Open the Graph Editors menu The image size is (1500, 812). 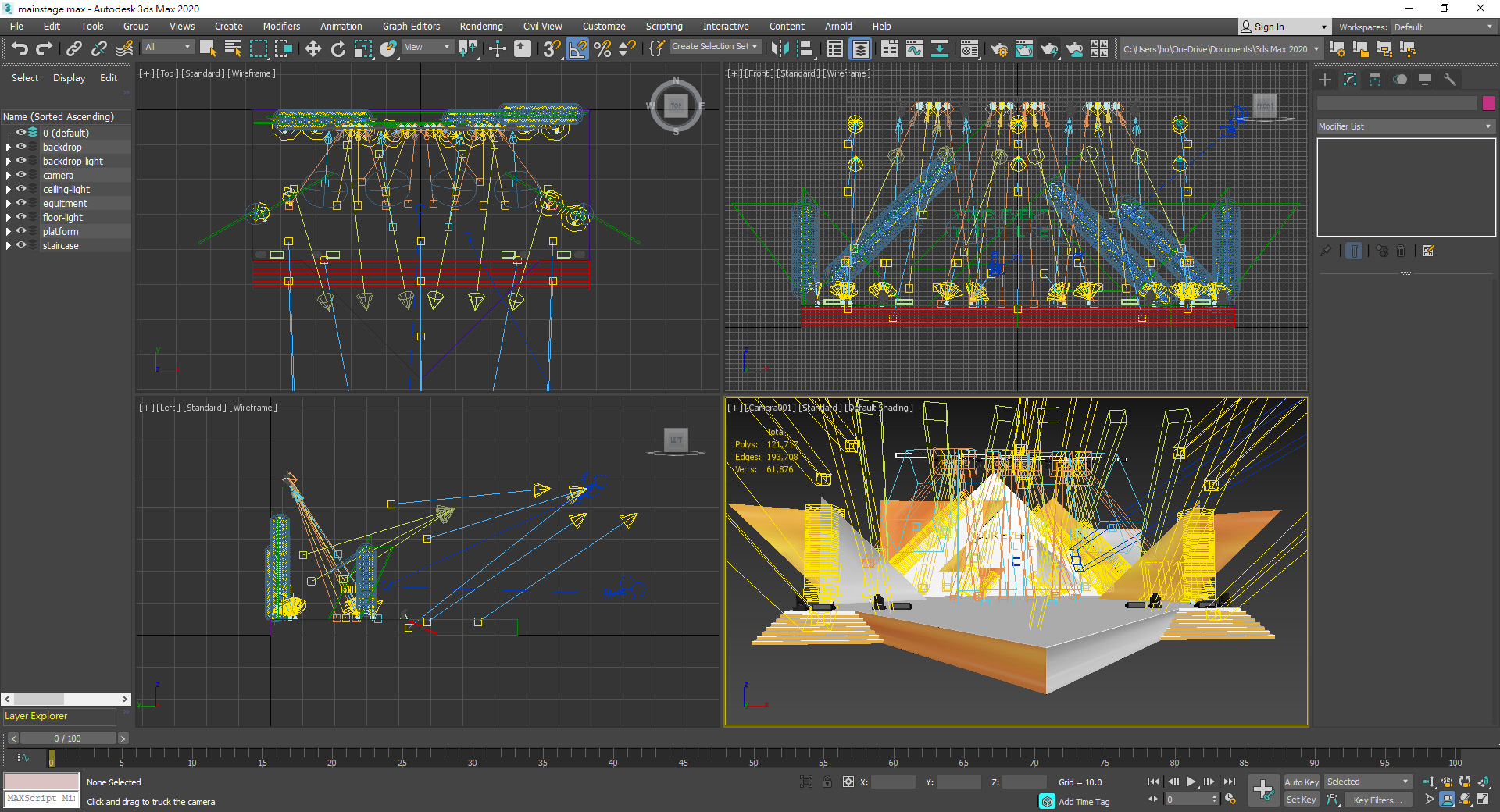[411, 27]
